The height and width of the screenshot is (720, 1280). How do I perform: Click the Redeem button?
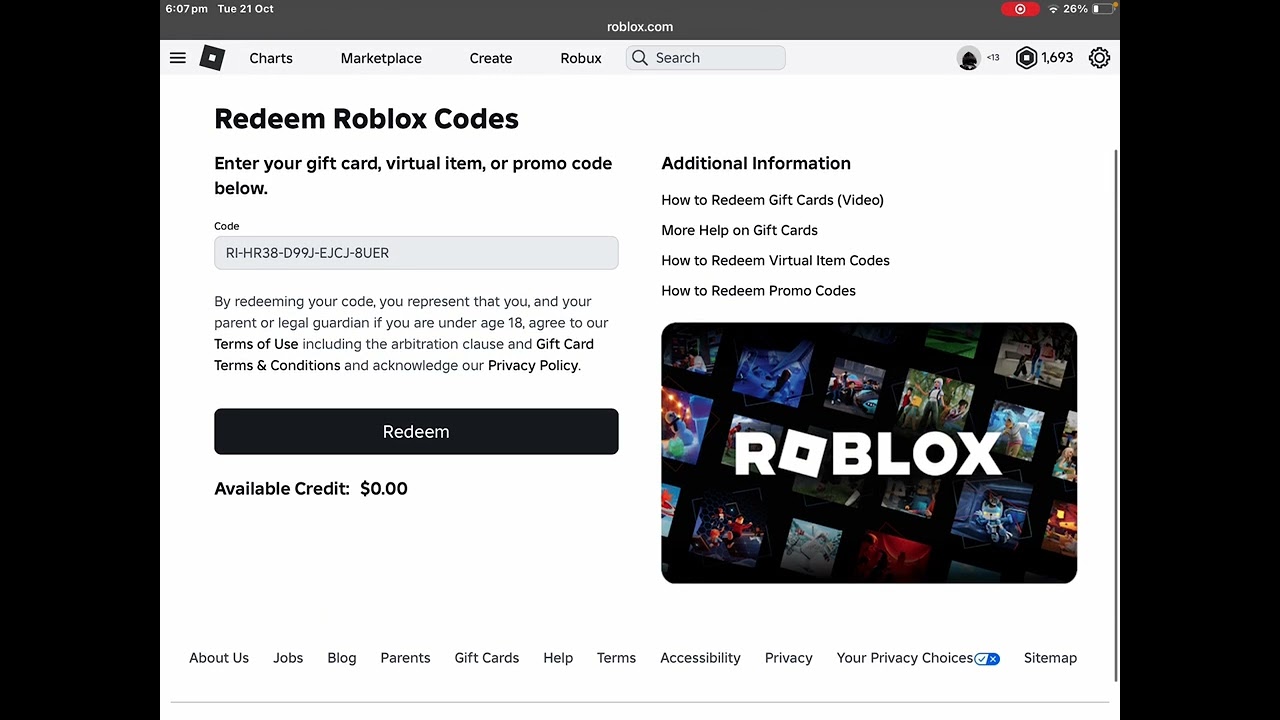416,432
